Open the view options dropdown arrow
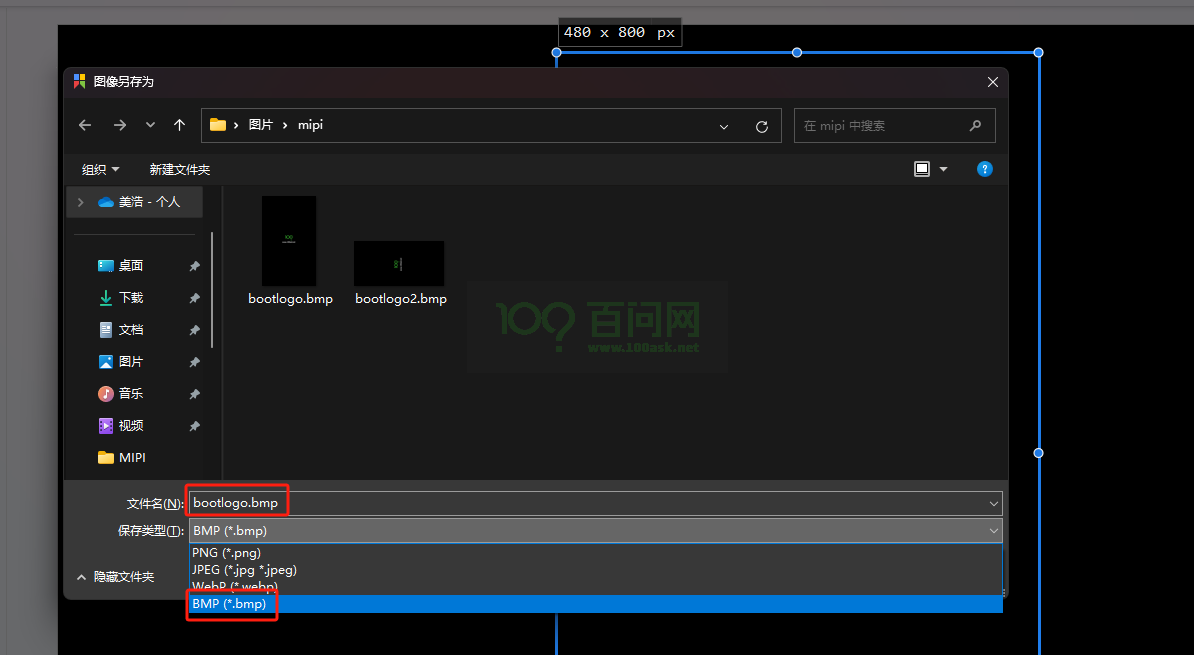 [943, 169]
